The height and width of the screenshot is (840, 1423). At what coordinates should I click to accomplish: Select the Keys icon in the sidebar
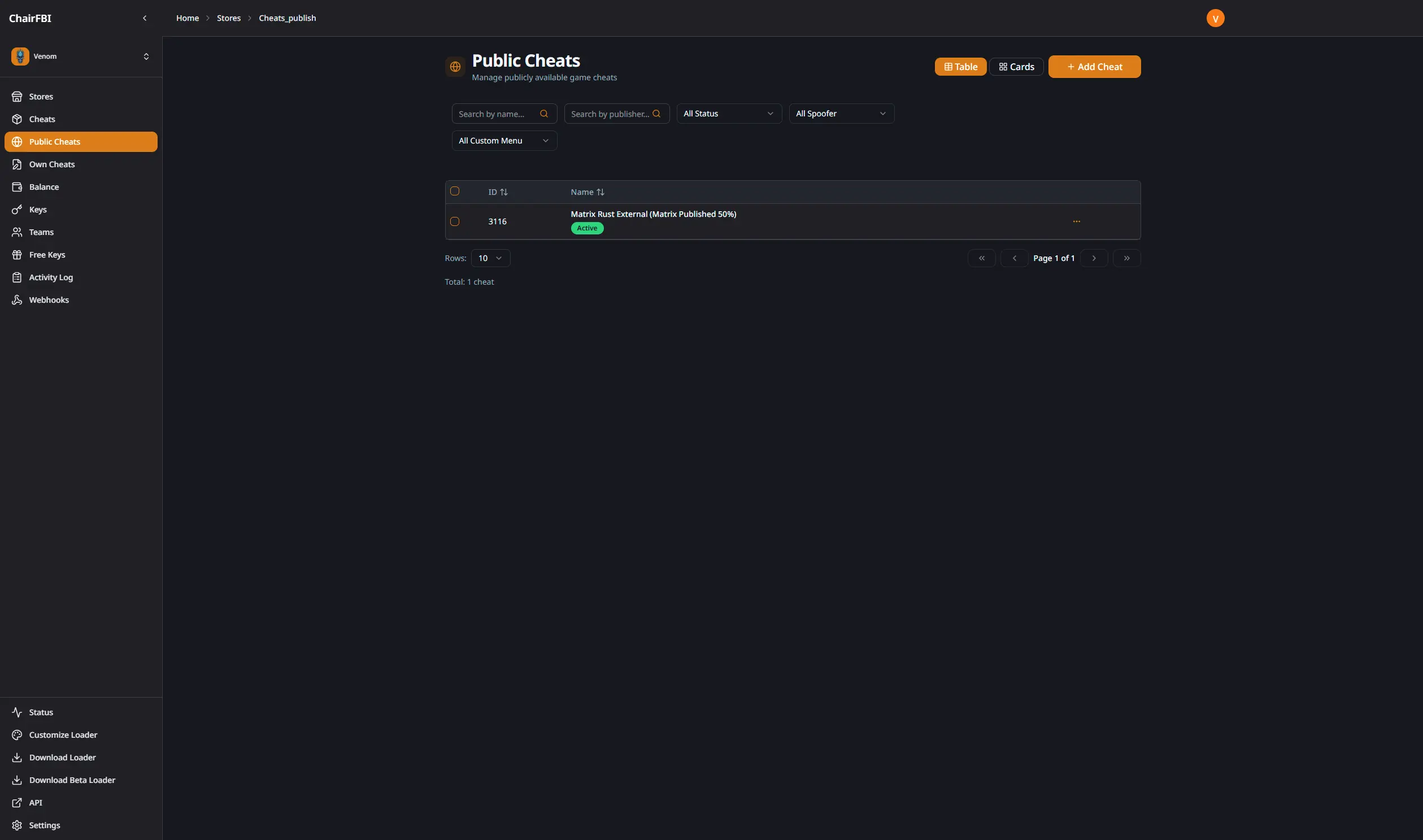tap(18, 210)
